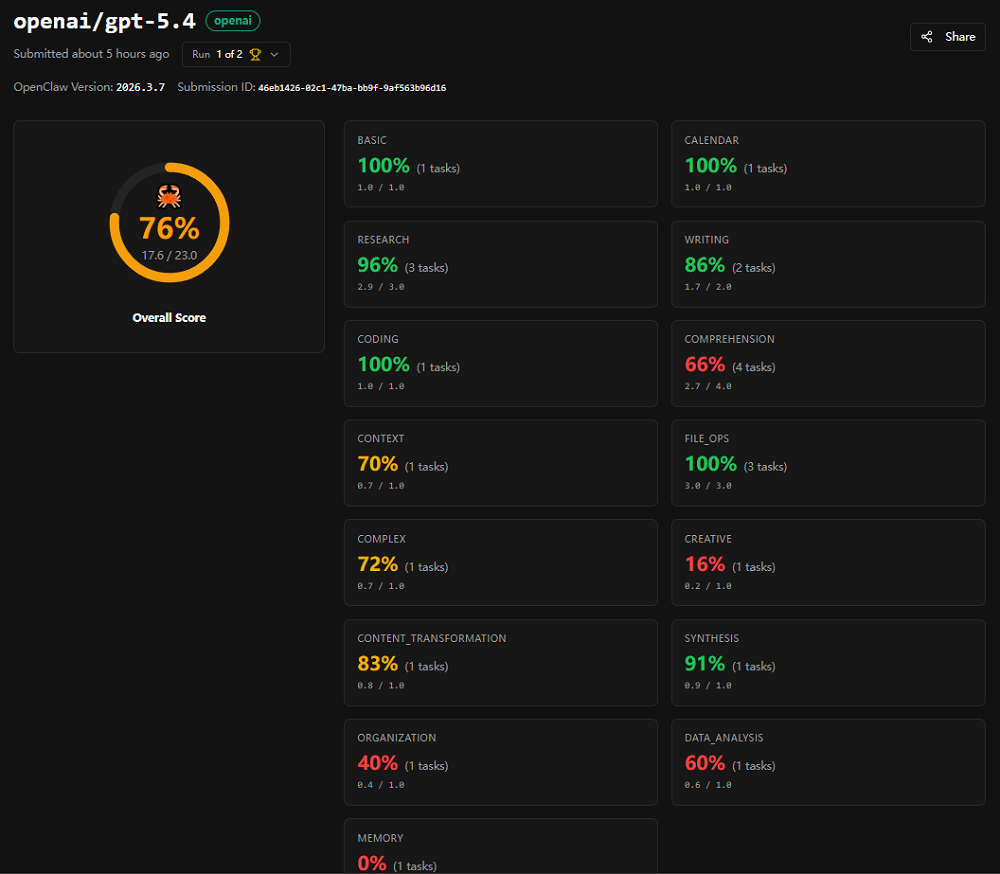1000x874 pixels.
Task: Expand the Run selector chevron
Action: tap(274, 54)
